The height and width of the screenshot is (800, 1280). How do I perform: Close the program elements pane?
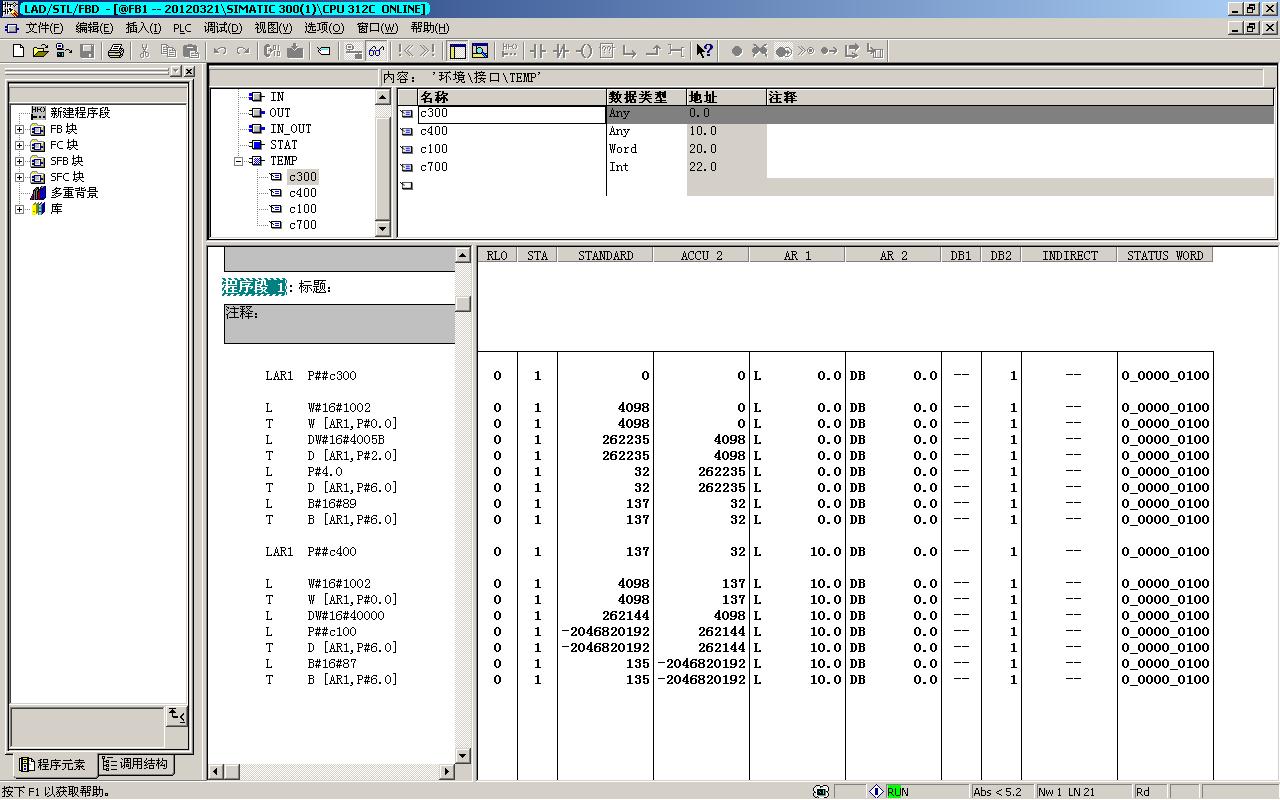pos(189,72)
